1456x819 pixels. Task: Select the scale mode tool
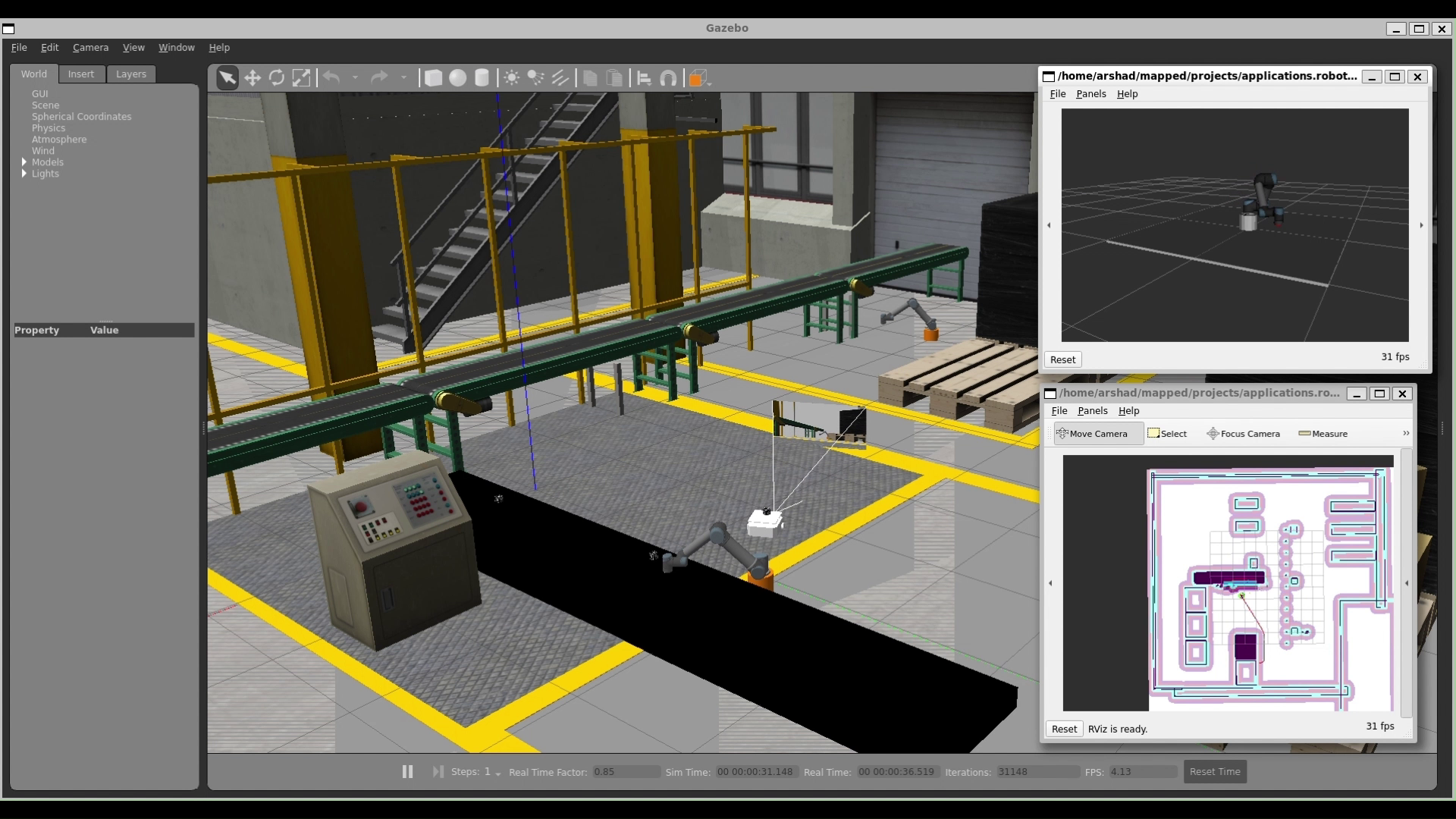pyautogui.click(x=301, y=78)
